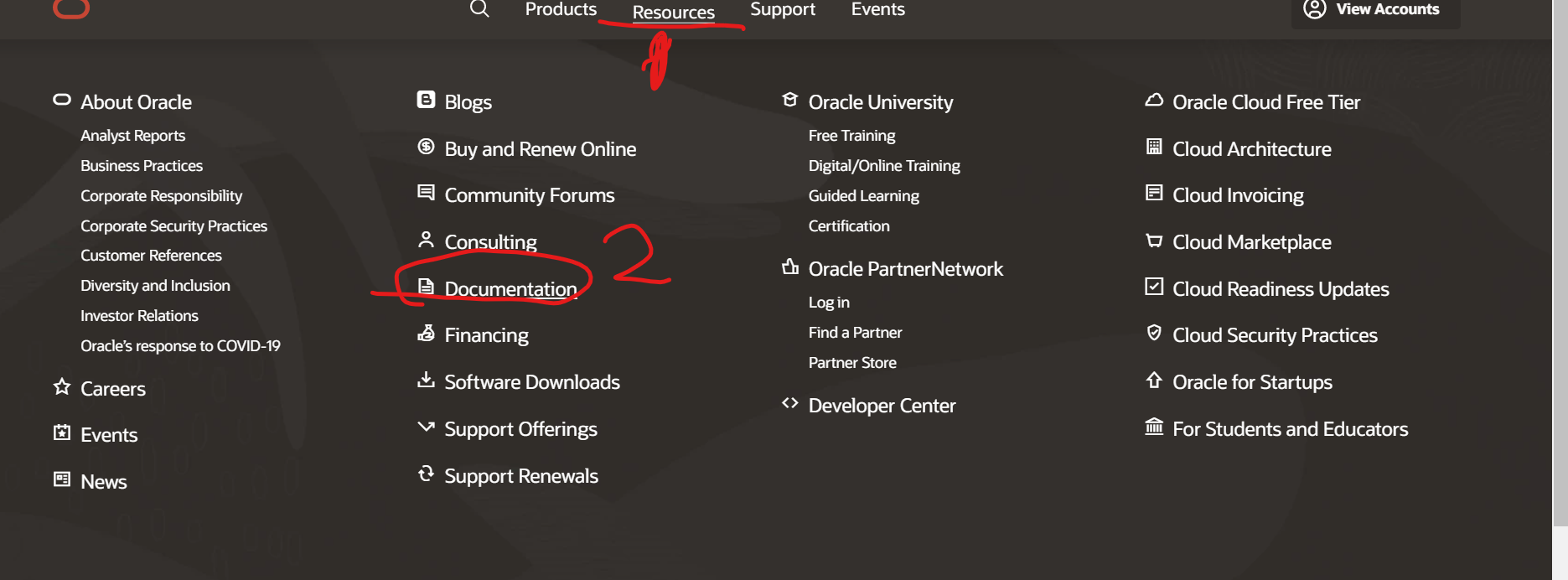Screen dimensions: 1568x580
Task: Open Cloud Marketplace link text
Action: pyautogui.click(x=1252, y=242)
